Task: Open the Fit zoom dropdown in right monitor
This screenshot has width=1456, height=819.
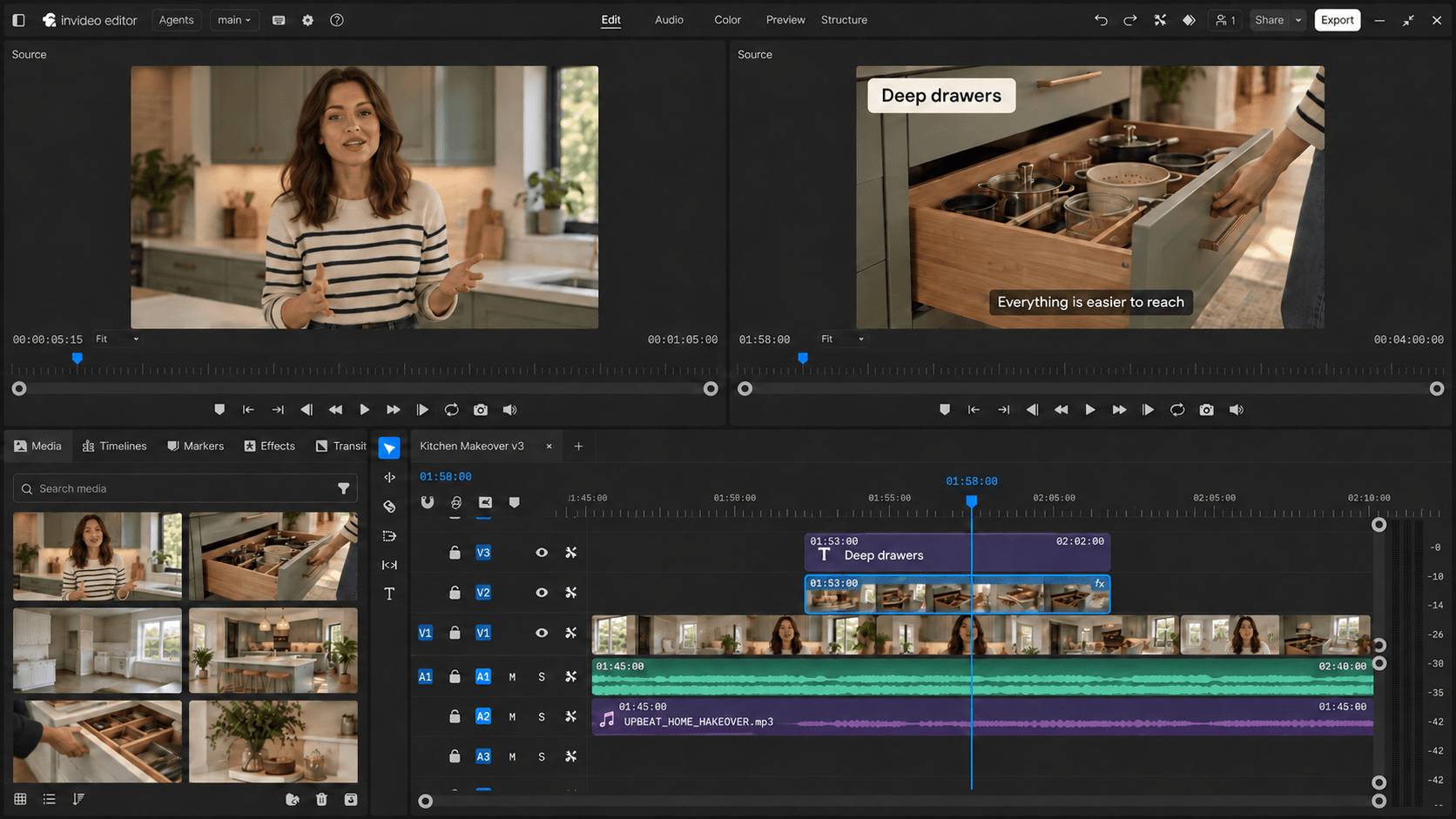Action: (842, 339)
